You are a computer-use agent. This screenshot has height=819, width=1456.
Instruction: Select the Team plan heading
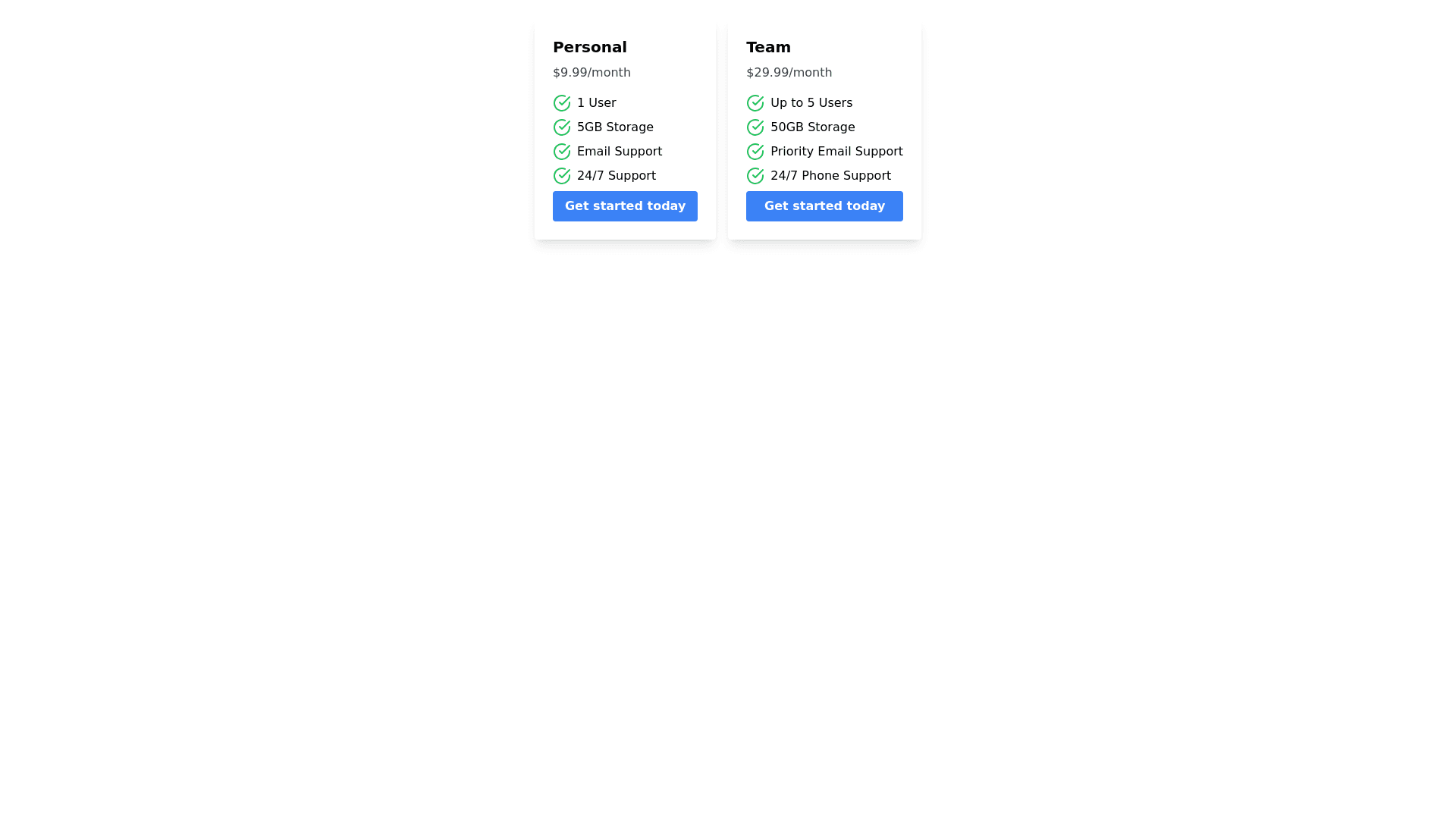[768, 47]
